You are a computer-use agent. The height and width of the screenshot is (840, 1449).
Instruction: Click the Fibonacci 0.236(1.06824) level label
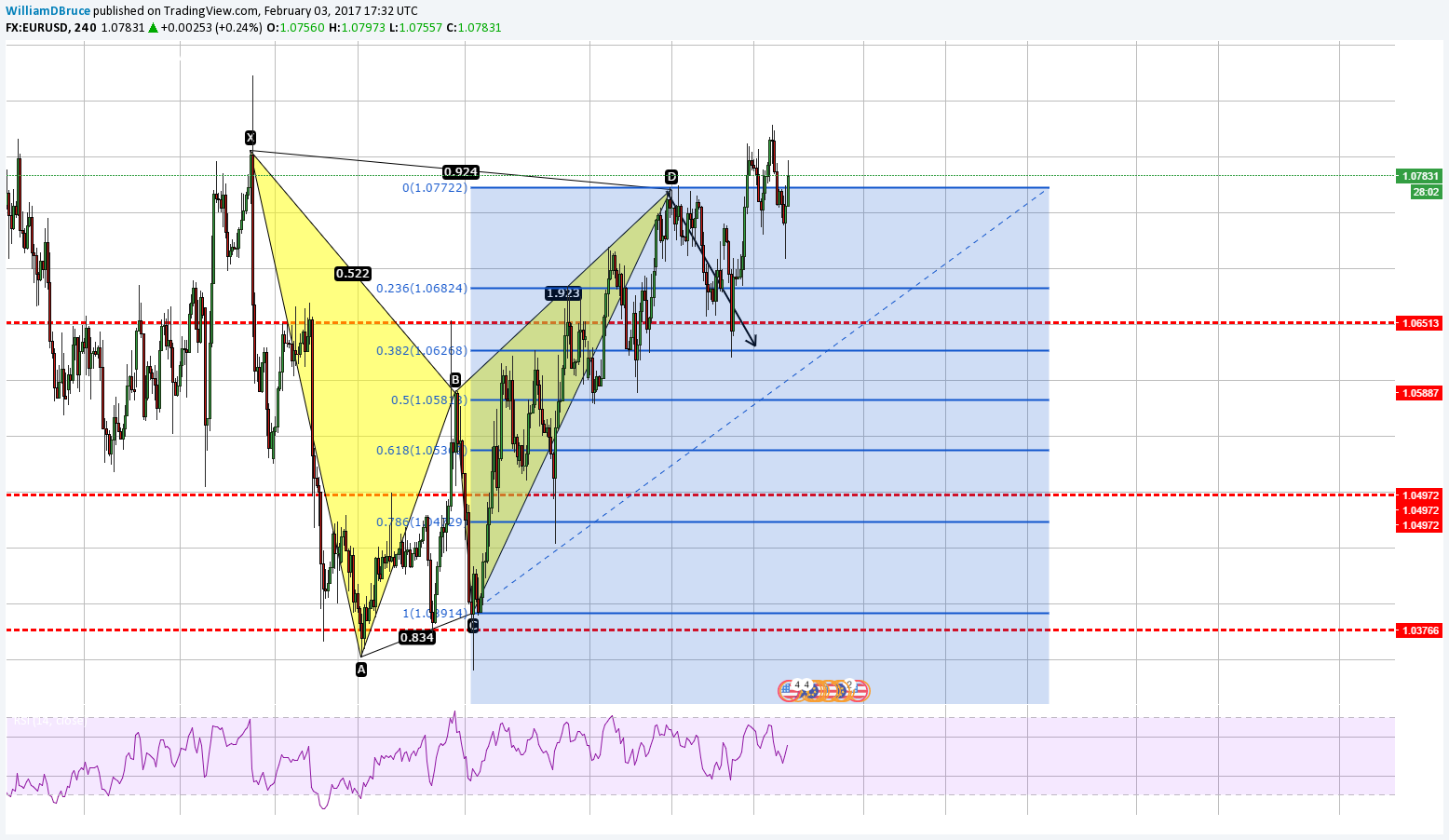422,289
